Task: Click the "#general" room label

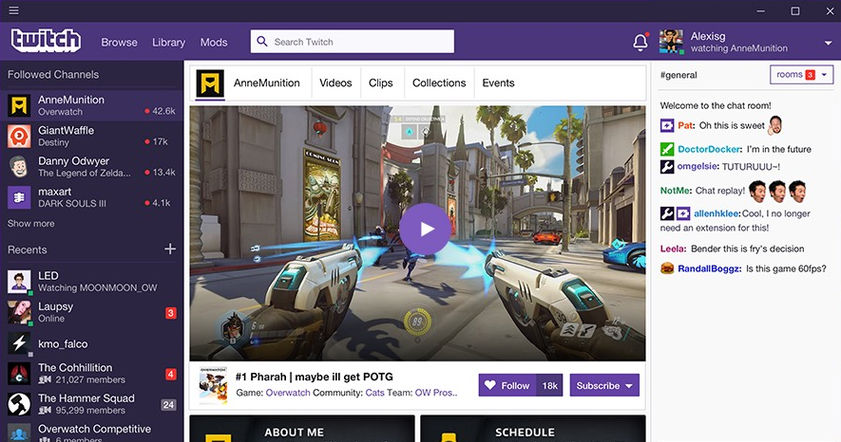Action: coord(678,75)
